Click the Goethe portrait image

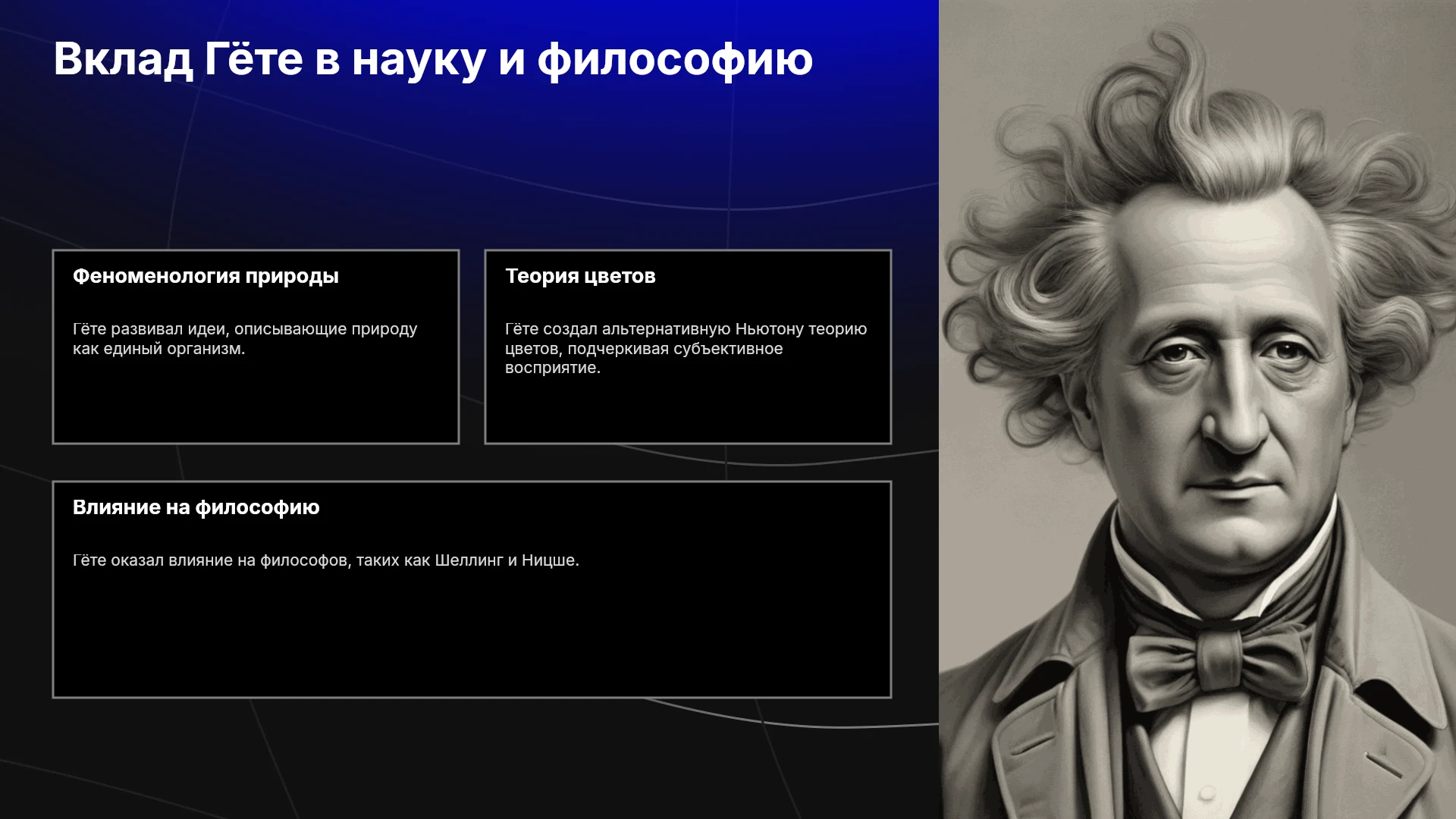click(1197, 409)
